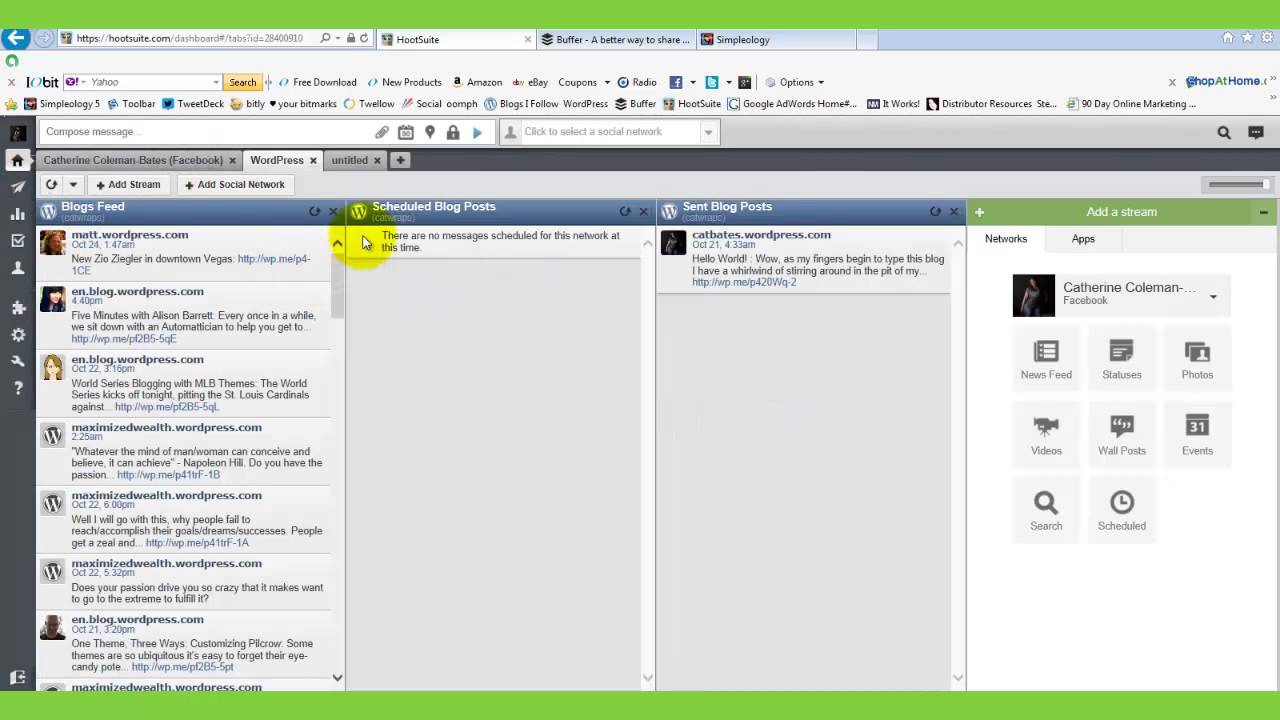The height and width of the screenshot is (720, 1280).
Task: Switch to the Catherine Coleman-Bates (Facebook) tab
Action: [x=133, y=160]
